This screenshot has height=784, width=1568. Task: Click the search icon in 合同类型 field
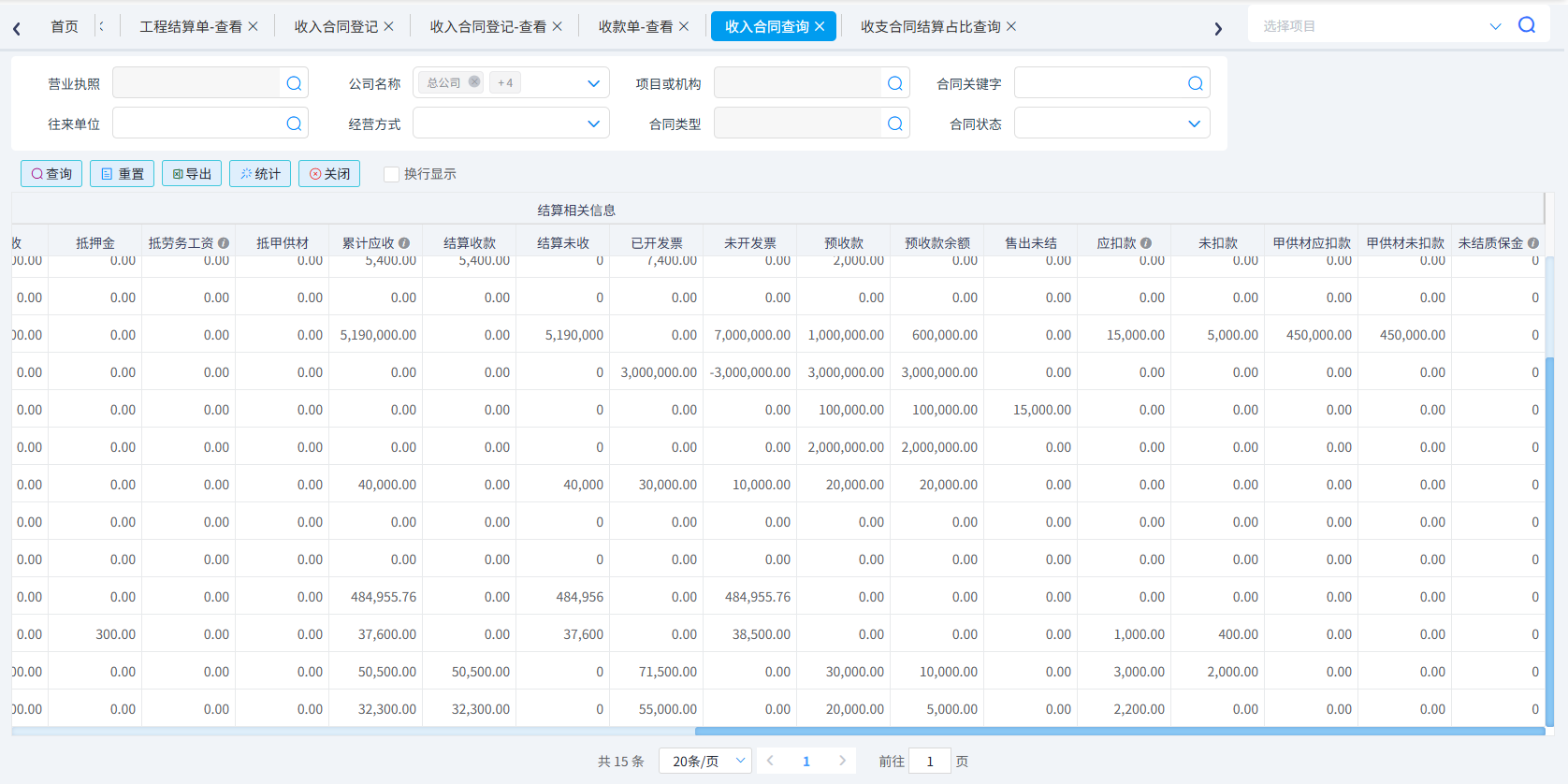click(x=895, y=123)
